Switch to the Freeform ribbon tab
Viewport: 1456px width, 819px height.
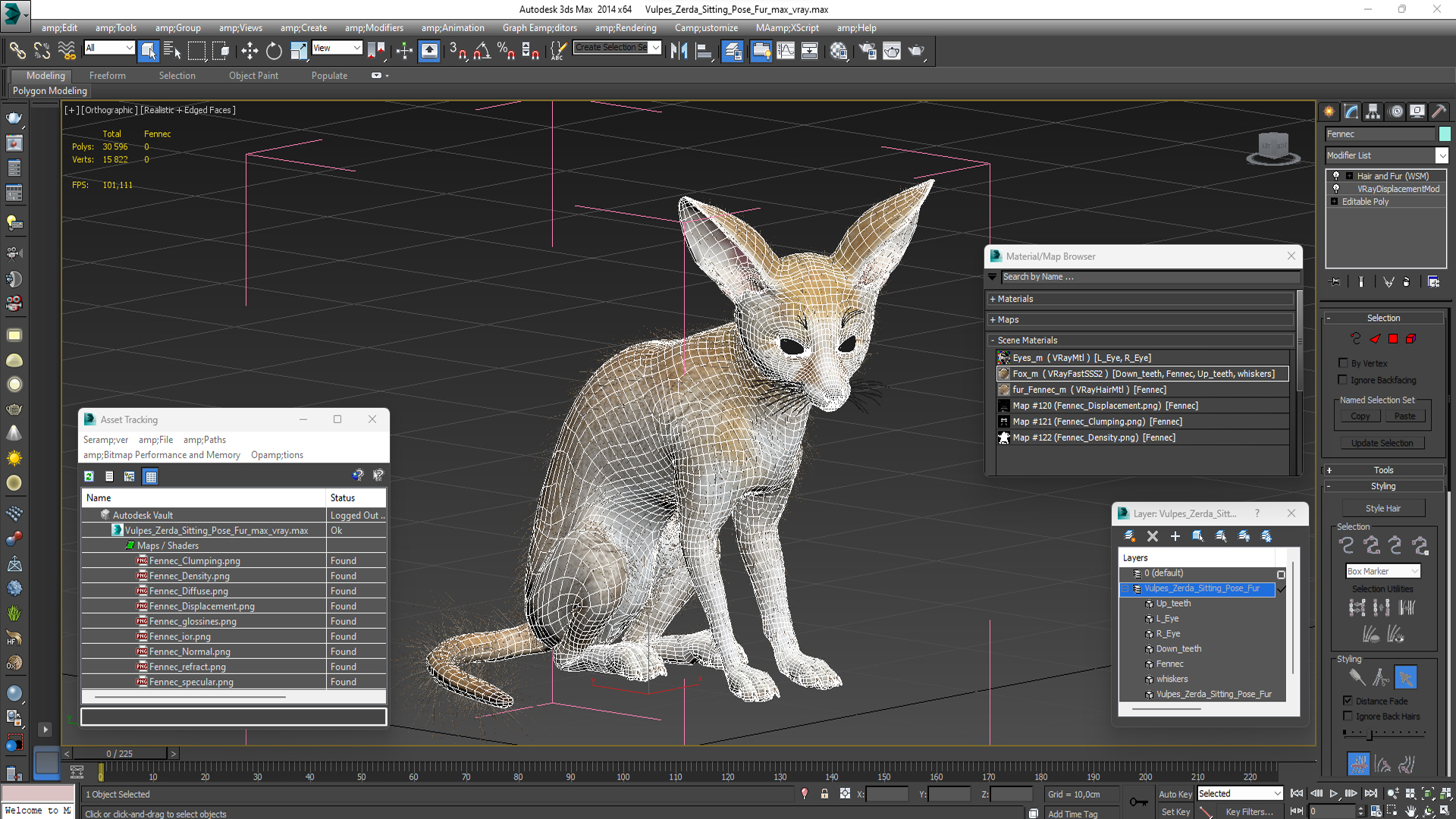(x=107, y=76)
